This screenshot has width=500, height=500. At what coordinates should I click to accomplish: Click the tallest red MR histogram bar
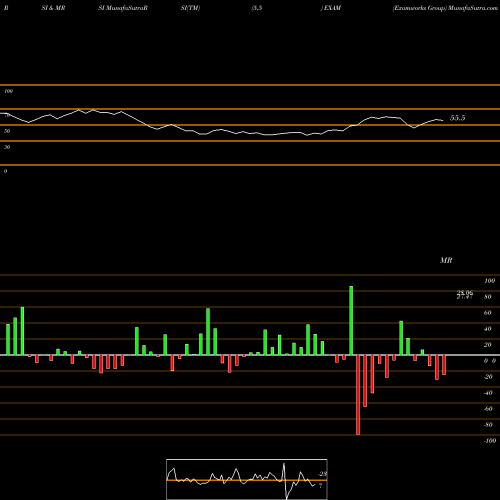click(358, 395)
